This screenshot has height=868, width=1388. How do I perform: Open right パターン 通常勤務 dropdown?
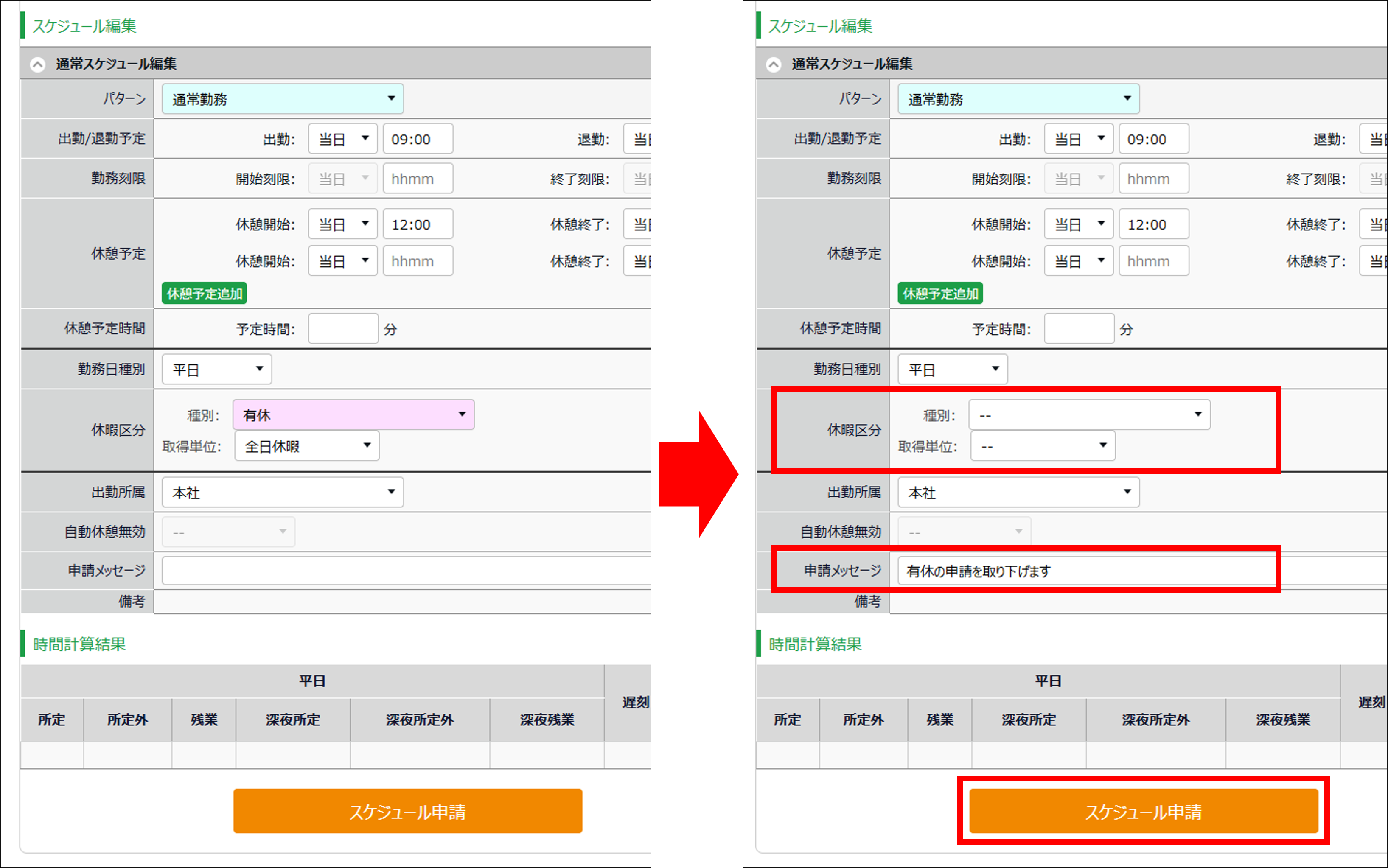tap(1018, 99)
